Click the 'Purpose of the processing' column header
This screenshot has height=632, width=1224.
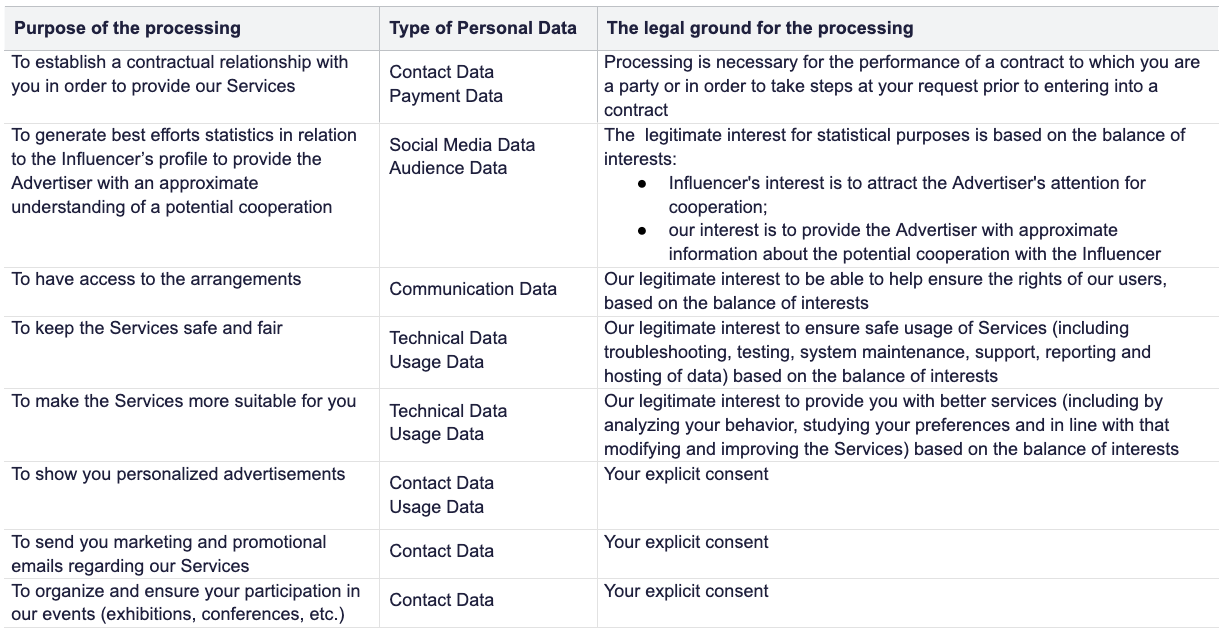[127, 28]
